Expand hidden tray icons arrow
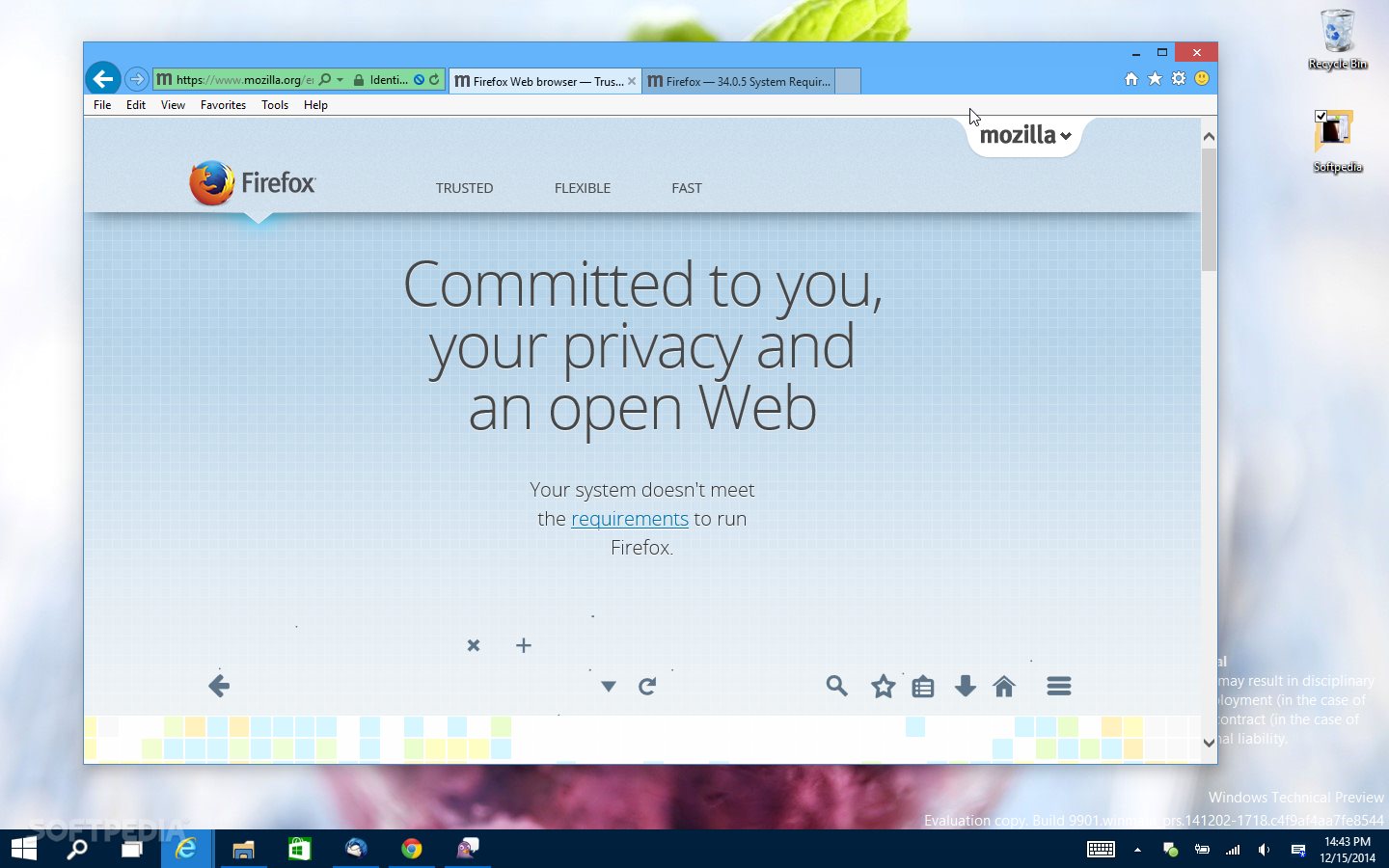 1137,850
